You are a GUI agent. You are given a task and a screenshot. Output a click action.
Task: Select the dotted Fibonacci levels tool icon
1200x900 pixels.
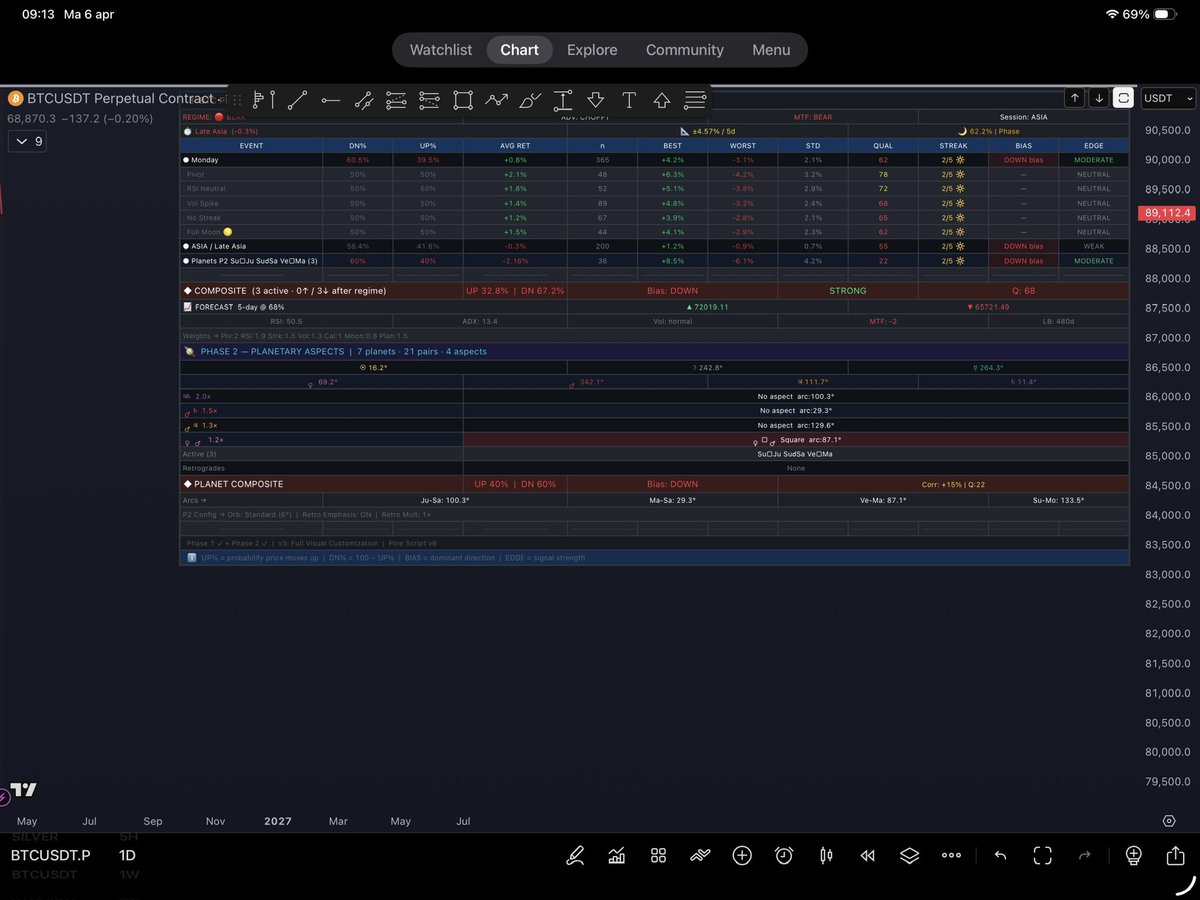pos(429,99)
